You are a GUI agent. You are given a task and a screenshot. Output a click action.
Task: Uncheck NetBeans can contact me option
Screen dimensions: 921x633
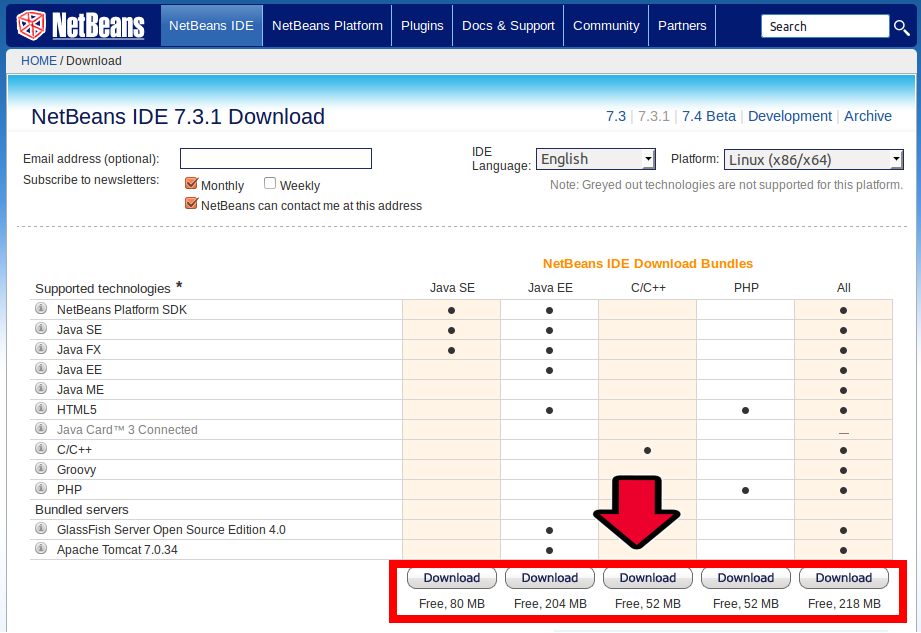pos(190,203)
